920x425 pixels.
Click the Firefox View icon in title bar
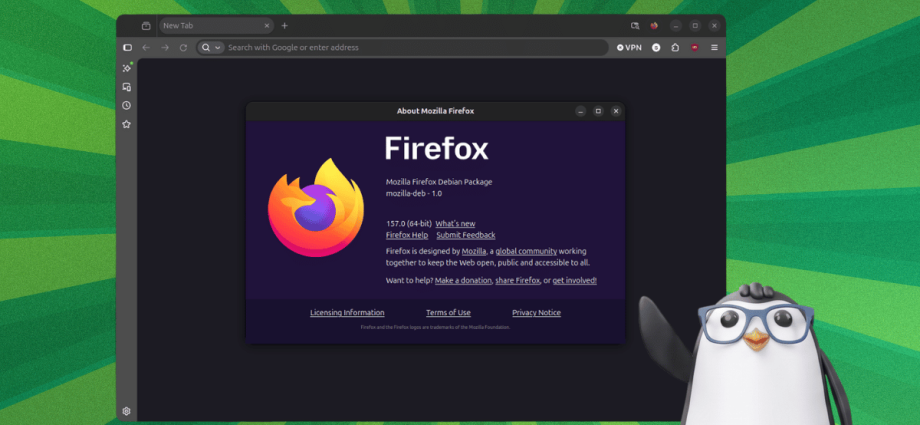pyautogui.click(x=654, y=26)
